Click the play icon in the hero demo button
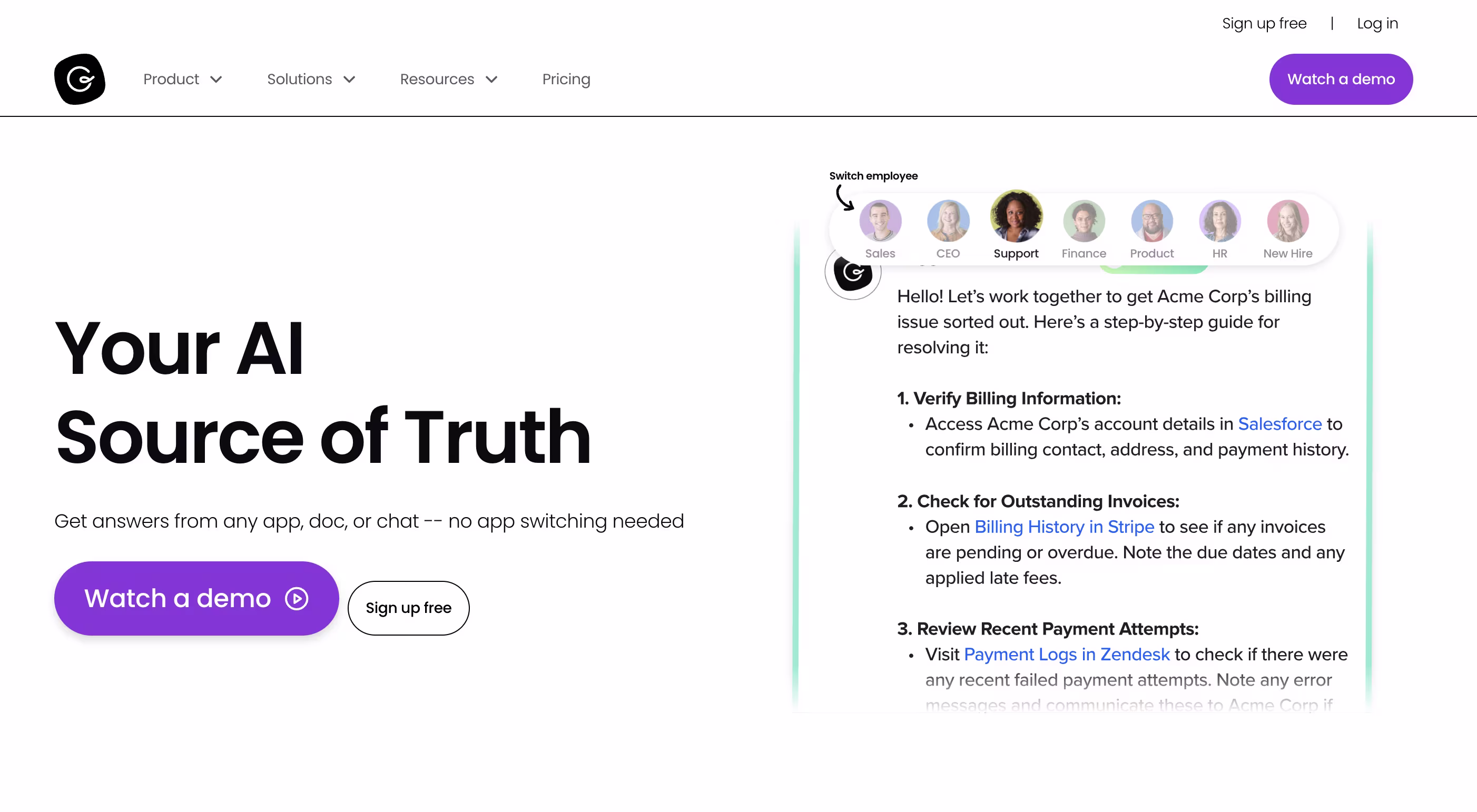This screenshot has width=1477, height=812. coord(297,599)
